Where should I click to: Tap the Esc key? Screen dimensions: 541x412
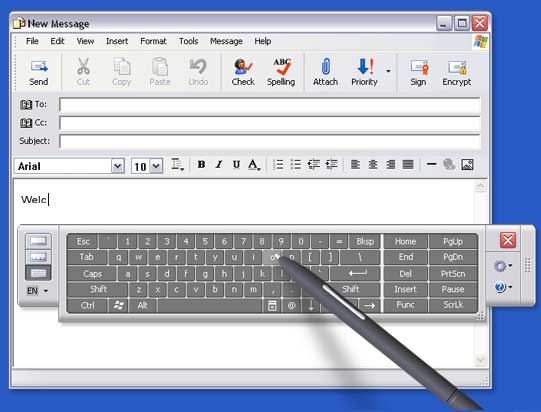click(x=83, y=242)
